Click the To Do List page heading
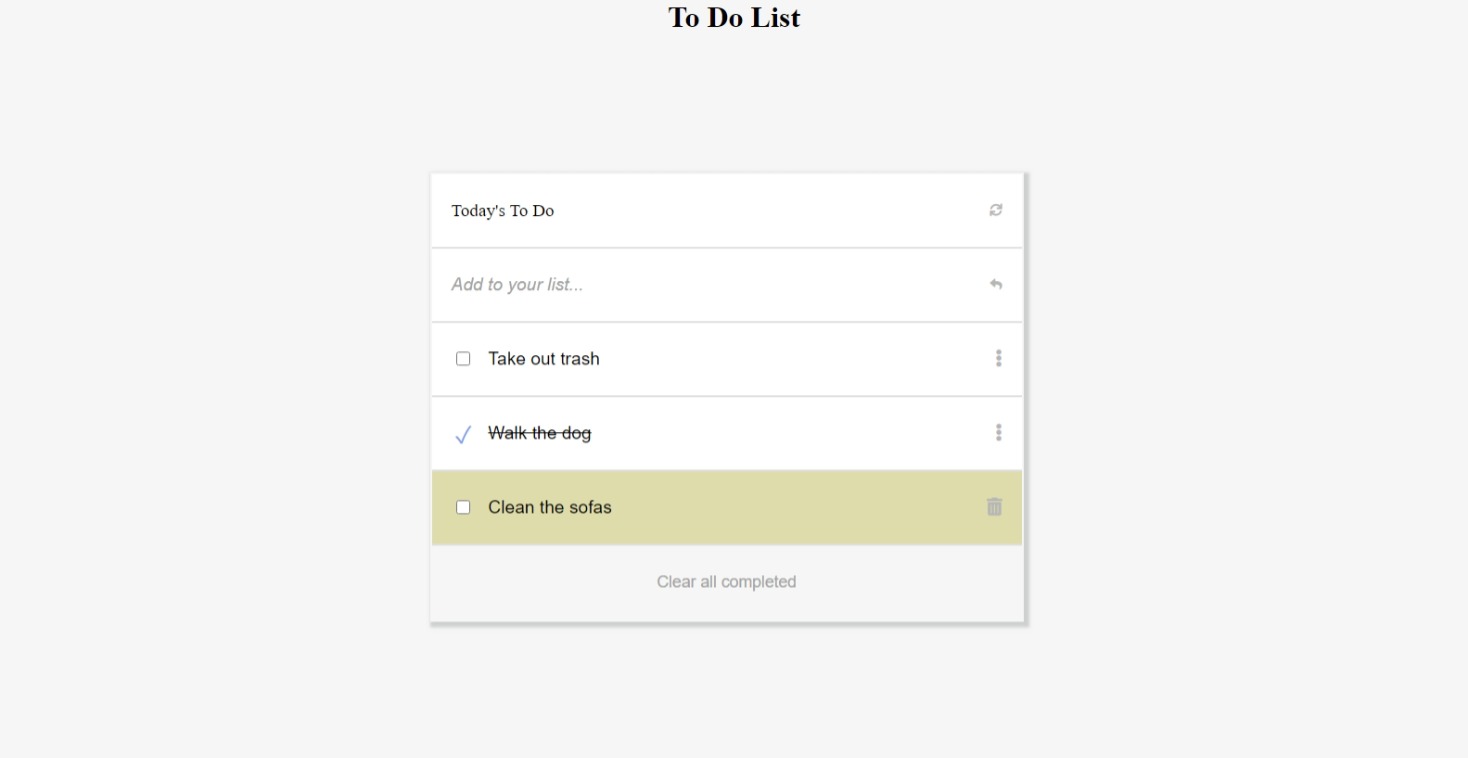Viewport: 1468px width, 758px height. (734, 18)
